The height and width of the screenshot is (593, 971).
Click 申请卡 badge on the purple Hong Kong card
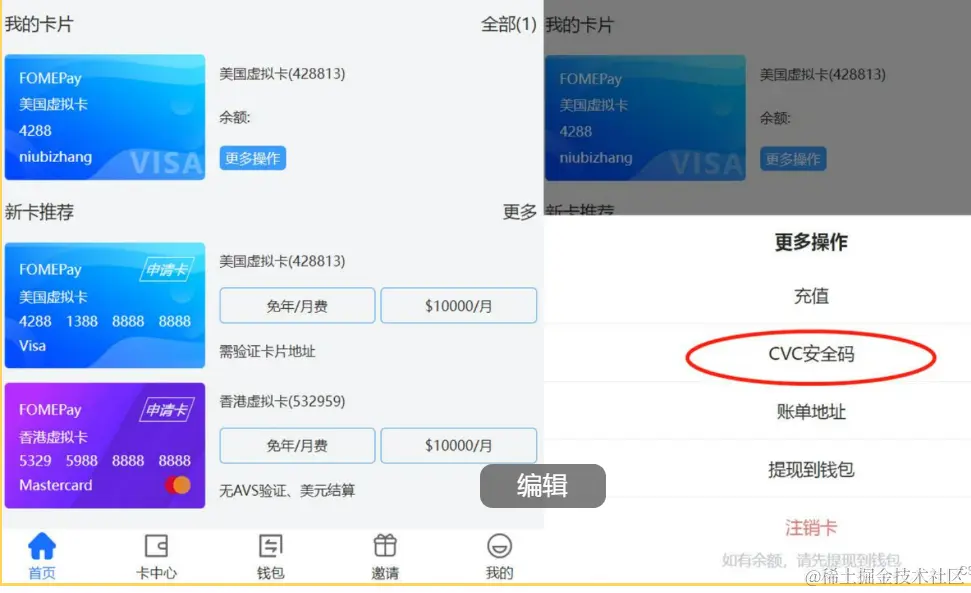click(x=167, y=410)
